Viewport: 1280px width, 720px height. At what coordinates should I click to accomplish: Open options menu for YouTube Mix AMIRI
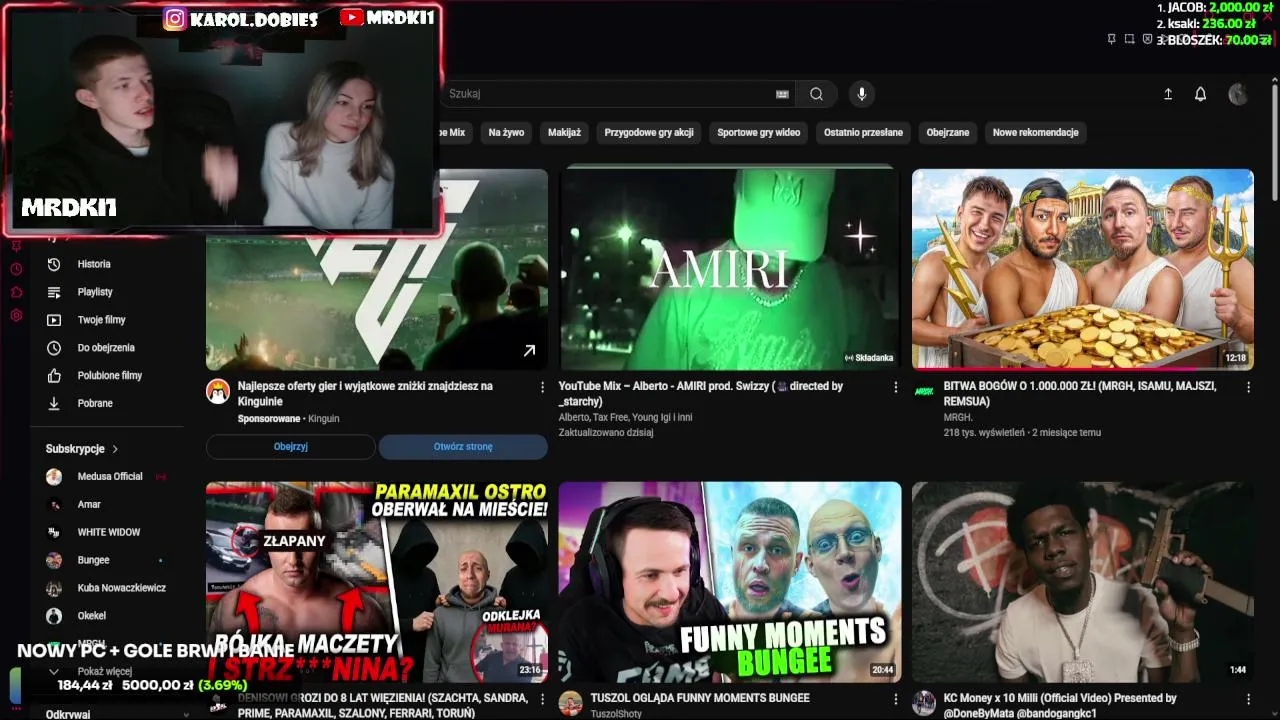(x=896, y=387)
